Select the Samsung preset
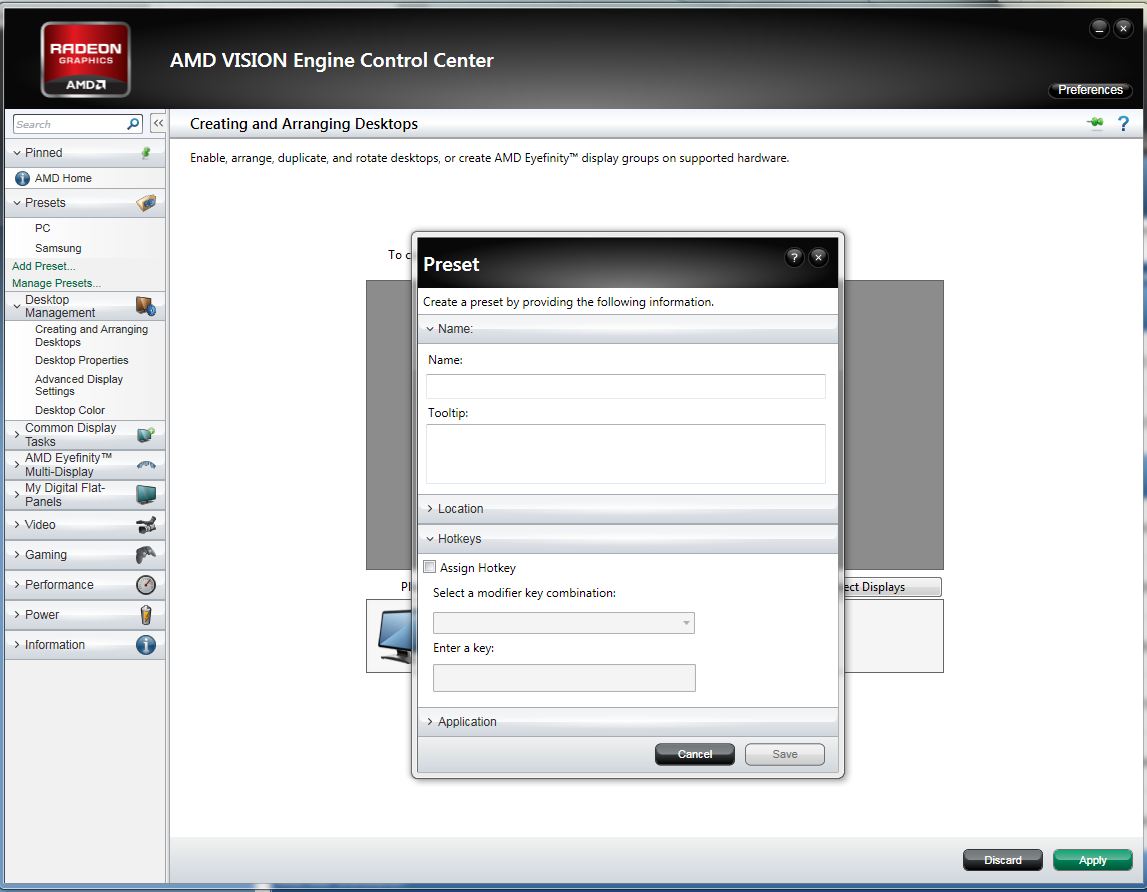 pyautogui.click(x=58, y=248)
